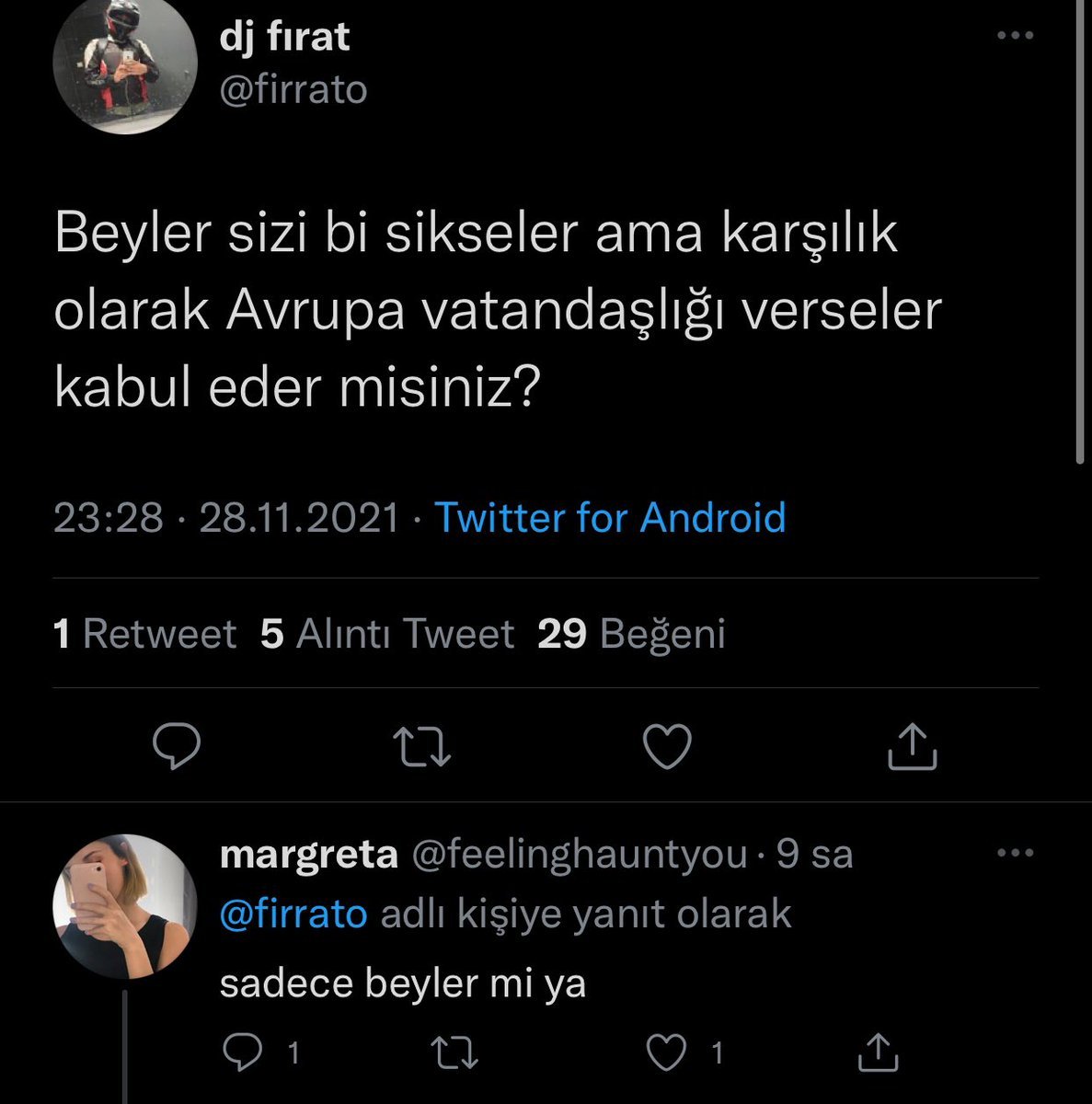Share the main tweet by dj fırat
Screen dimensions: 1092x1104
point(912,746)
